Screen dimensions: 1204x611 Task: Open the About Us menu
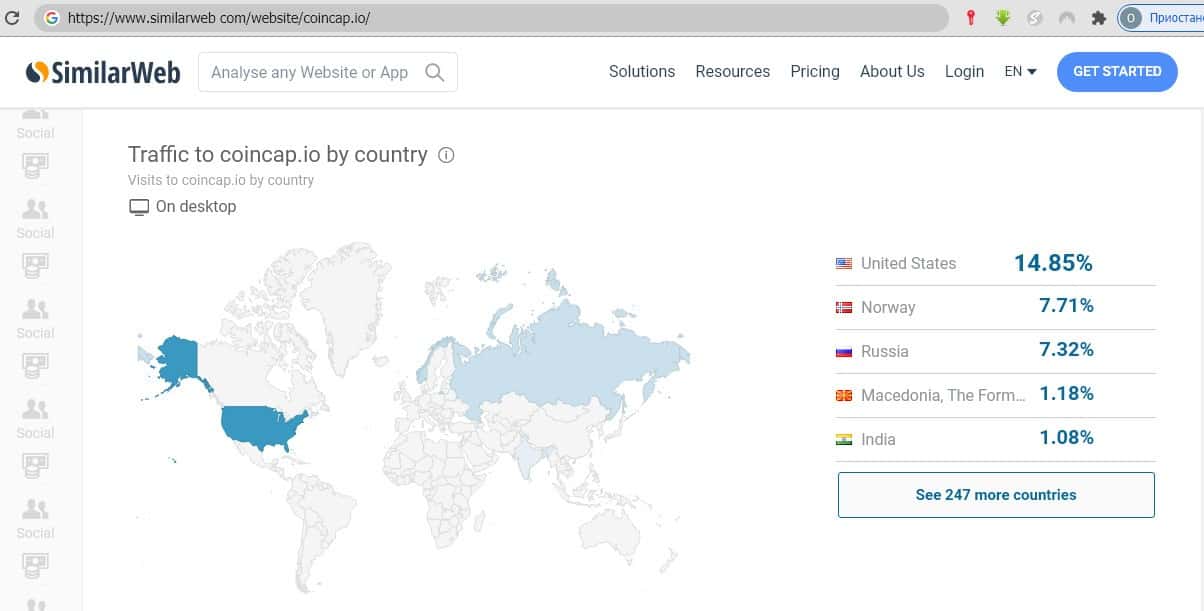point(892,72)
